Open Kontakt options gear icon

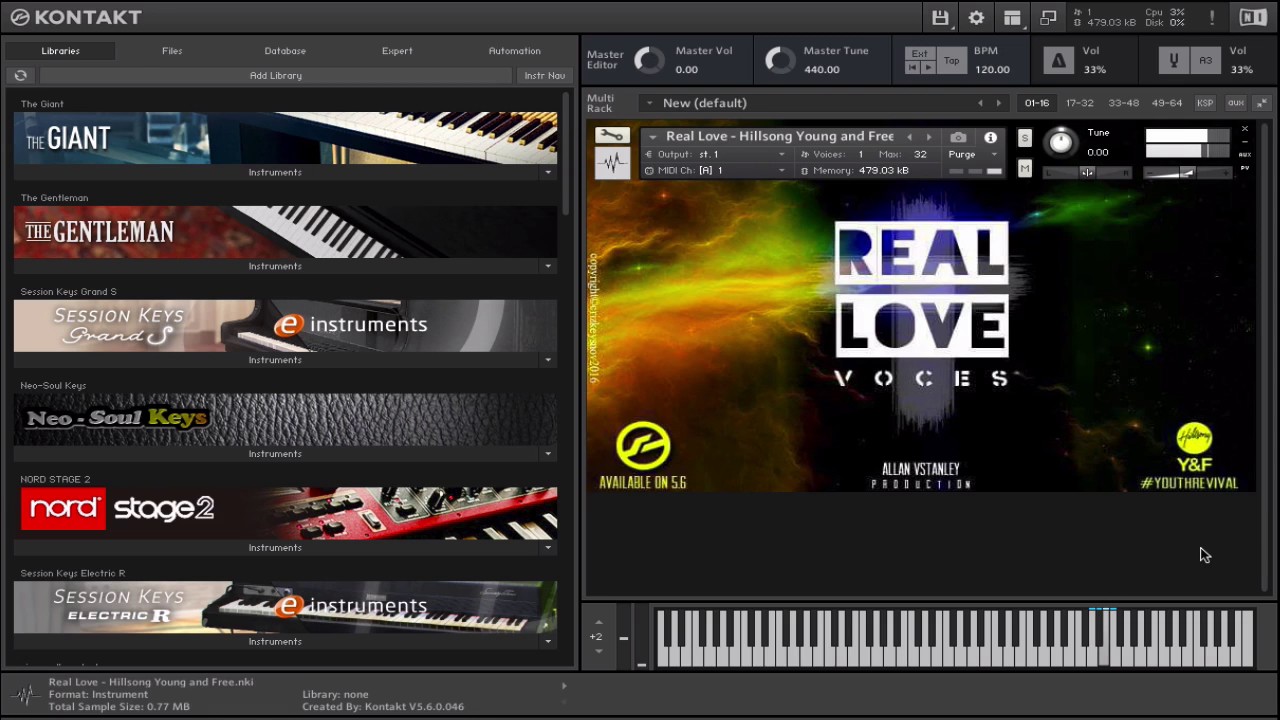976,18
